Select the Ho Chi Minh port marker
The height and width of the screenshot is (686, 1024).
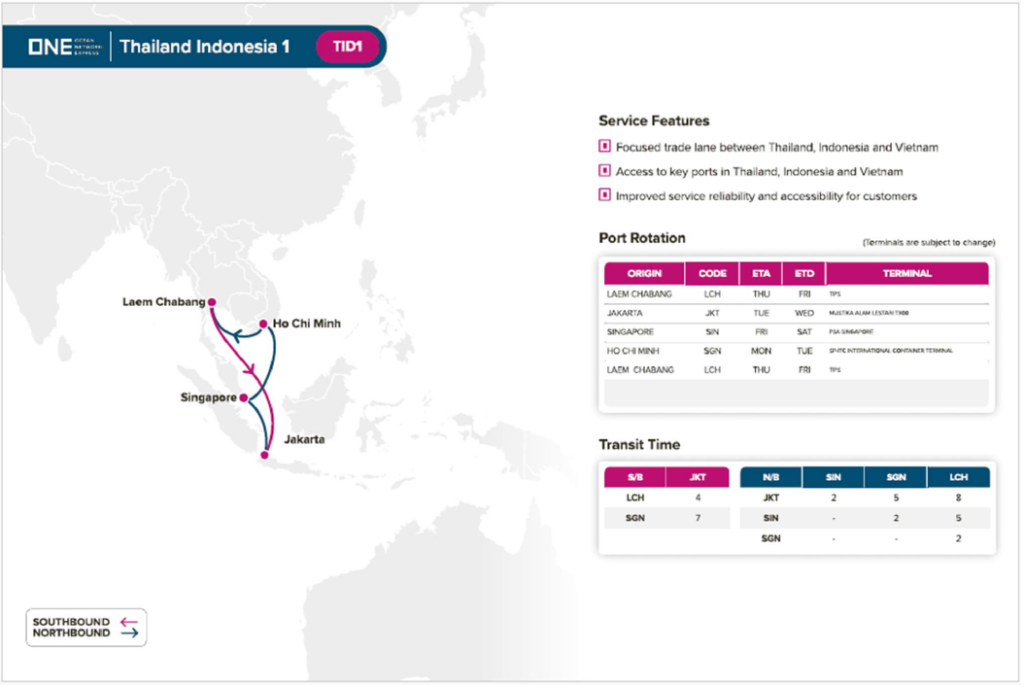pyautogui.click(x=263, y=324)
